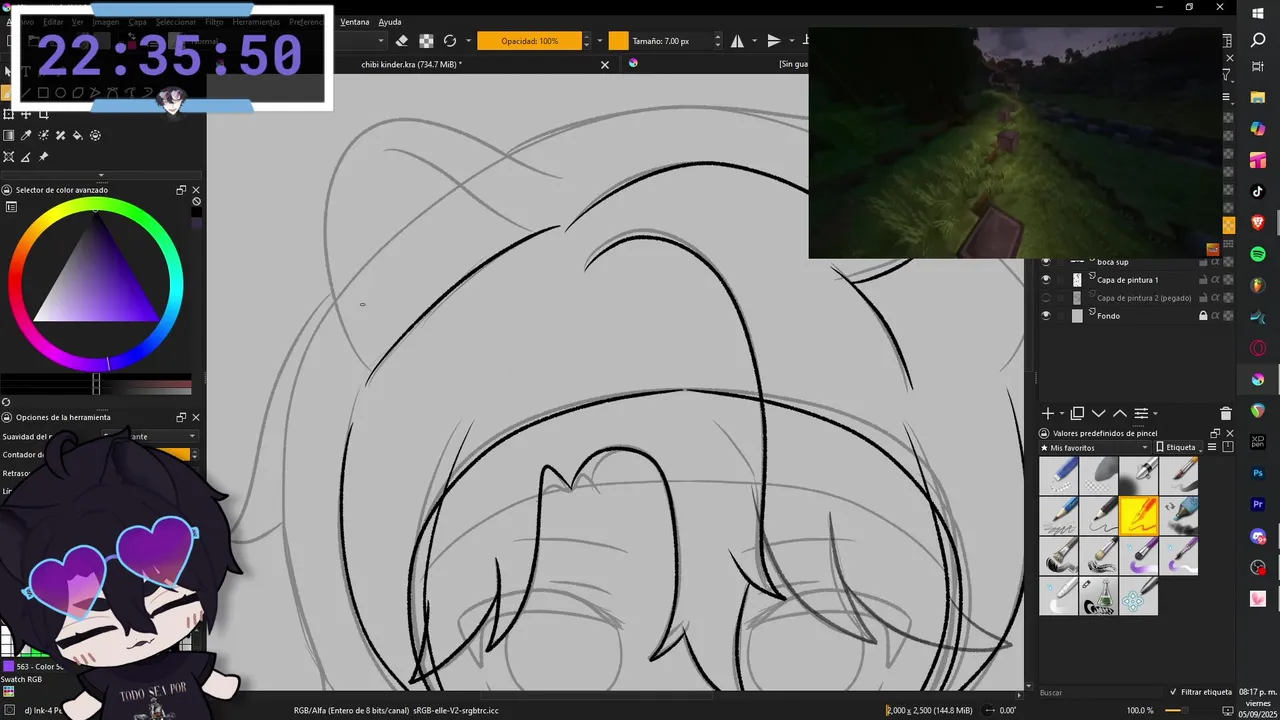The height and width of the screenshot is (720, 1280).
Task: Click the Buscar preset search field
Action: (1100, 692)
